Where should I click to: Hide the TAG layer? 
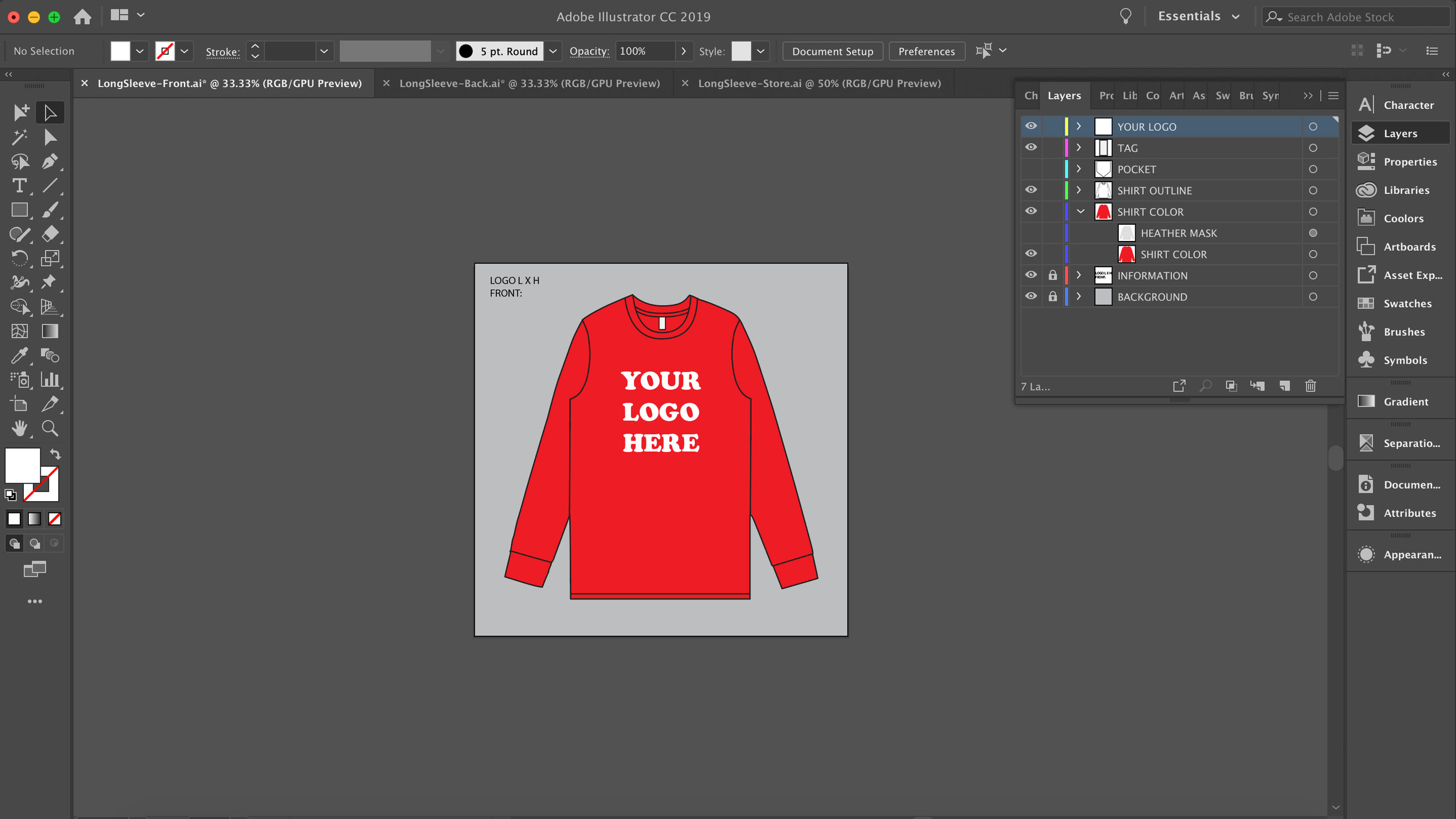click(x=1031, y=147)
